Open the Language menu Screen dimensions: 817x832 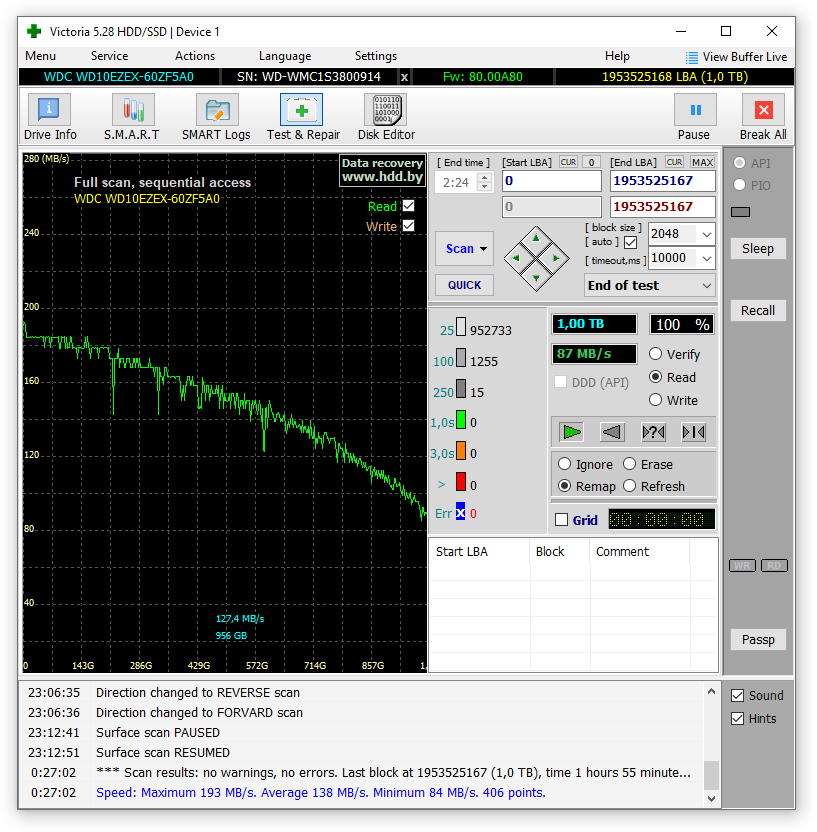coord(284,56)
